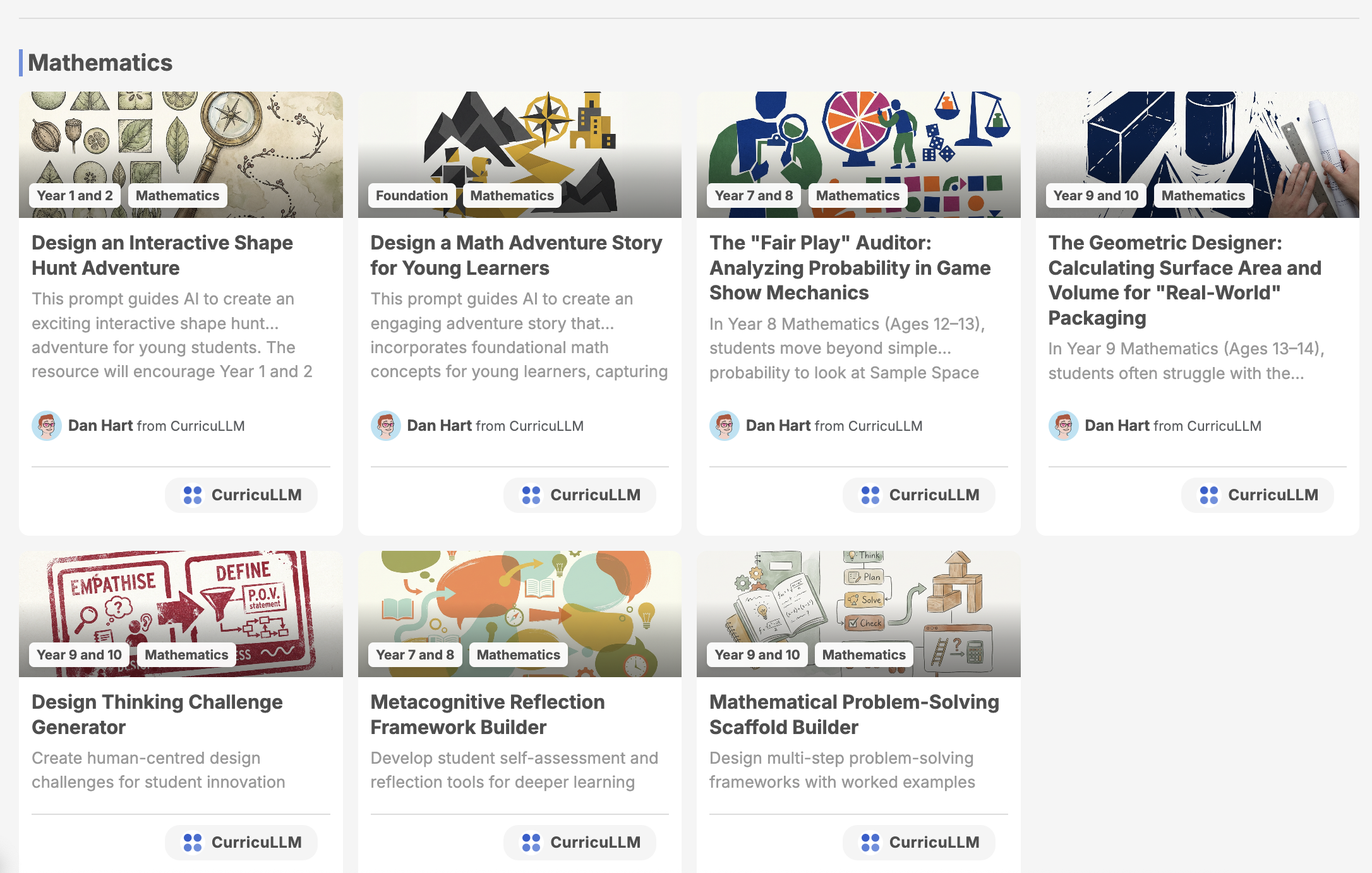Viewport: 1372px width, 873px height.
Task: Enable the Year 9 and 10 filter tag
Action: click(x=1095, y=195)
